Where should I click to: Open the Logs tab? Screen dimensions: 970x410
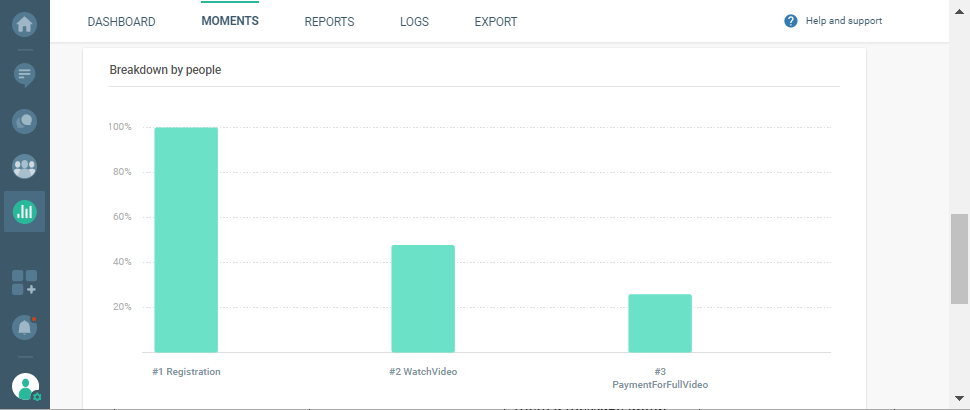coord(414,22)
